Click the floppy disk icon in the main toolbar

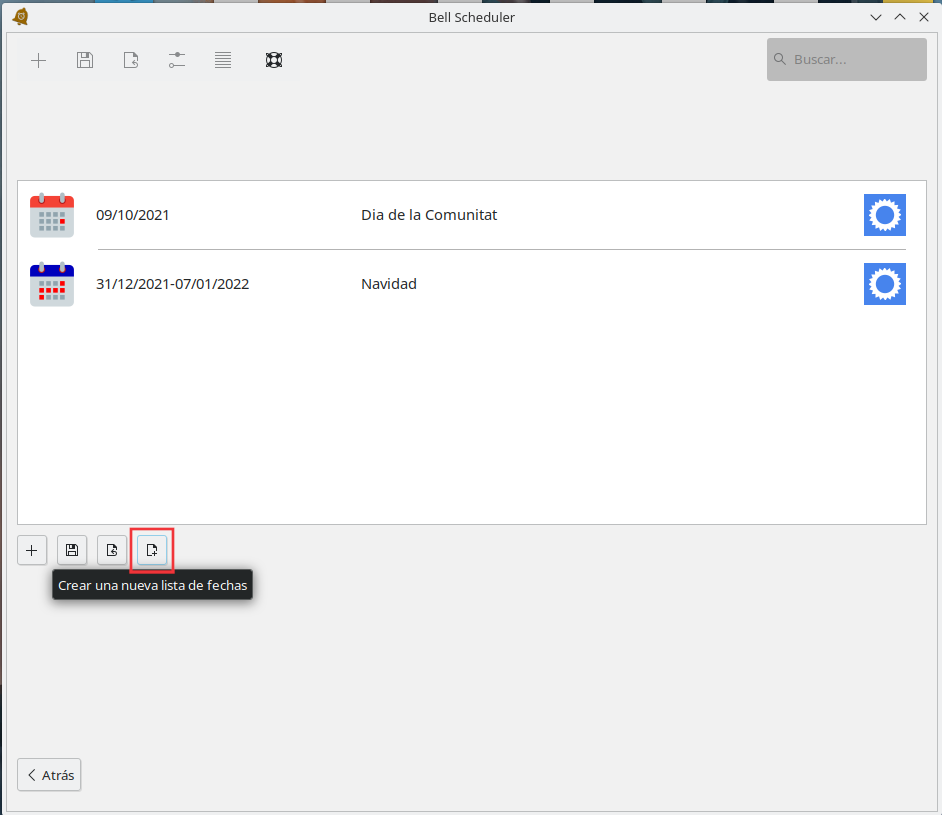tap(85, 60)
